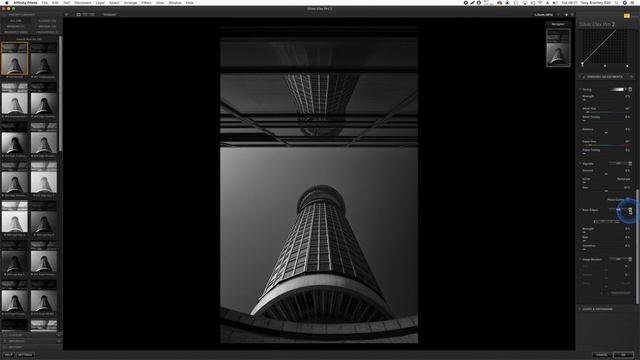Screen dimensions: 640x360
Task: Click the Paper Hue color slider
Action: point(606,145)
